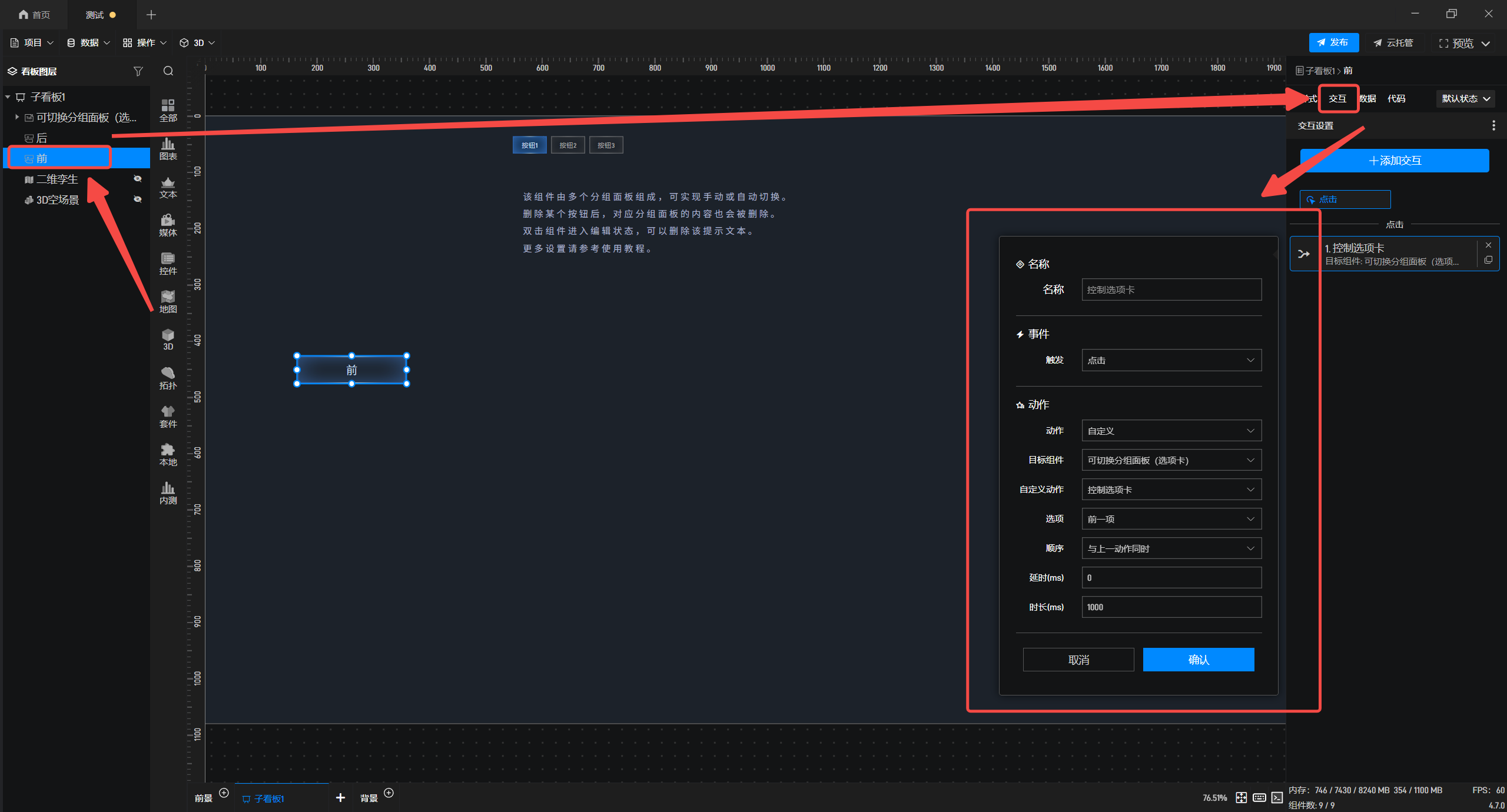Switch to the 代码 tab

coord(1396,99)
